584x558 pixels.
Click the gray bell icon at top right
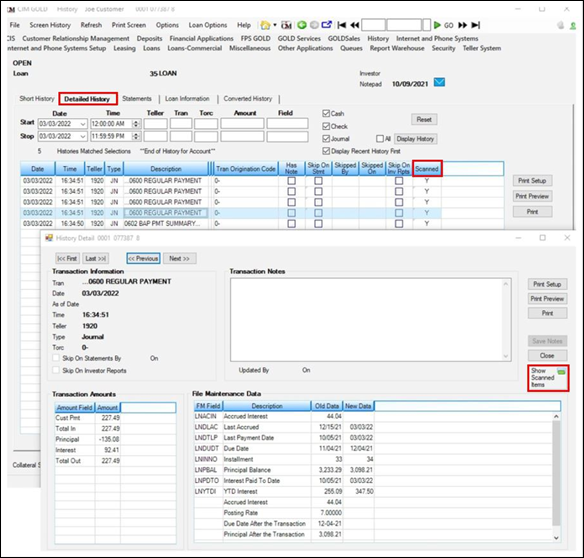pyautogui.click(x=561, y=25)
